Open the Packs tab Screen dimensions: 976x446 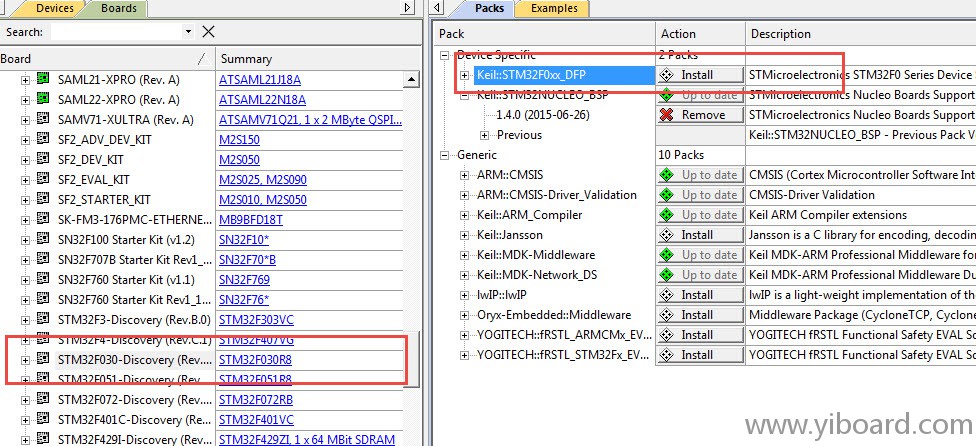[x=489, y=9]
